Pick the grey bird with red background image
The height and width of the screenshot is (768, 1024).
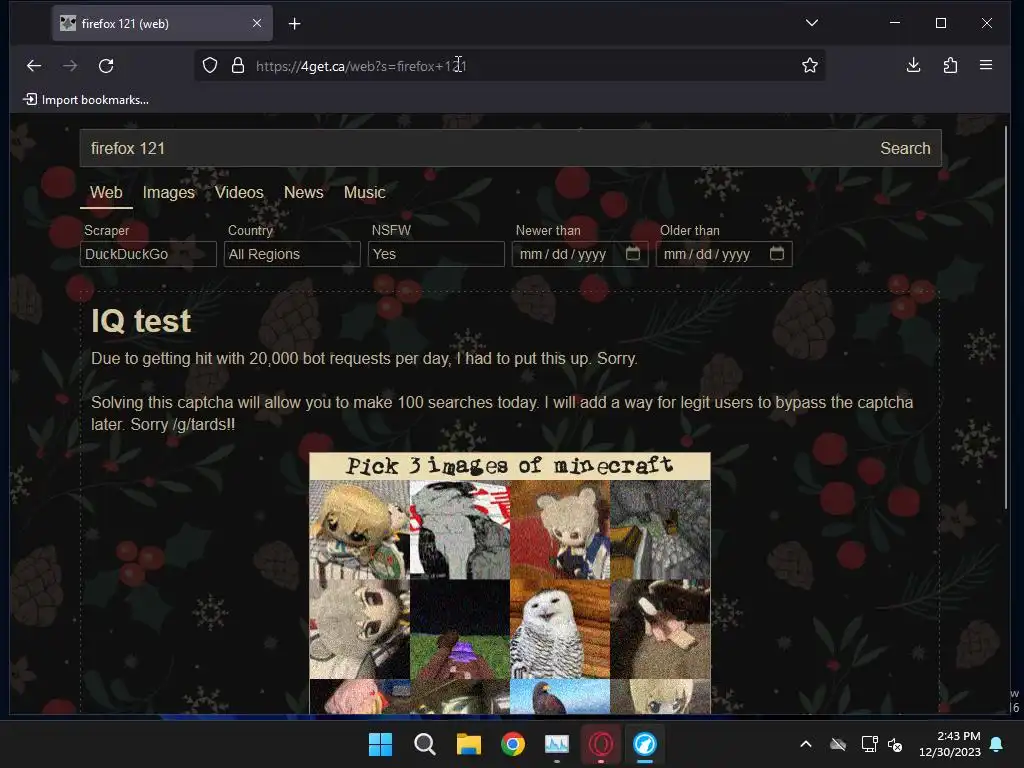[x=460, y=530]
